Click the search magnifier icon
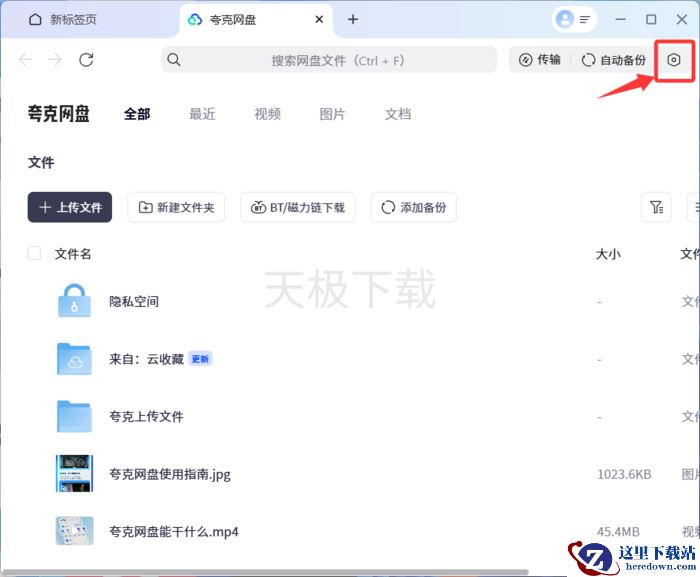700x577 pixels. pos(174,59)
